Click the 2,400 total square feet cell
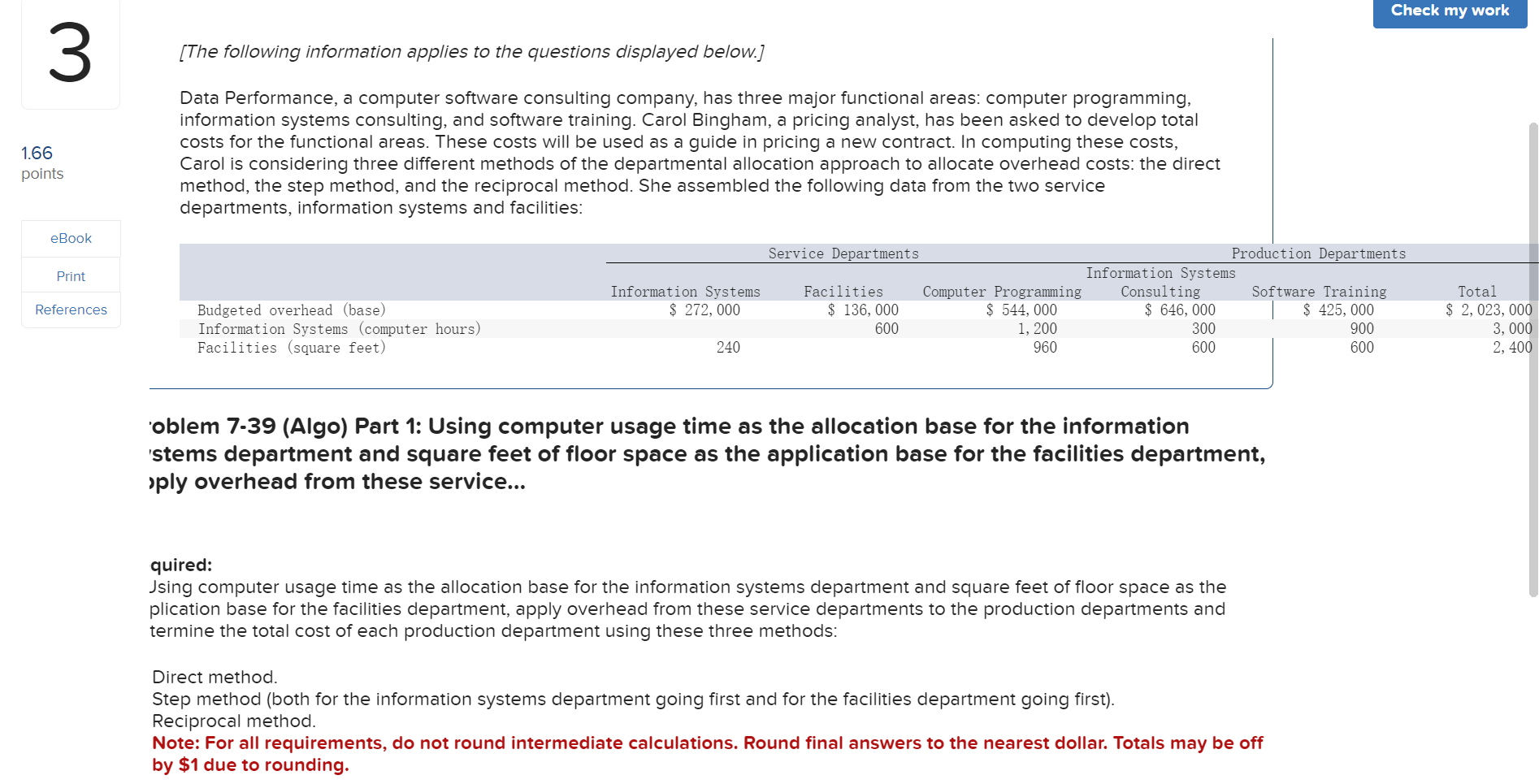Viewport: 1539px width, 784px height. (1512, 348)
